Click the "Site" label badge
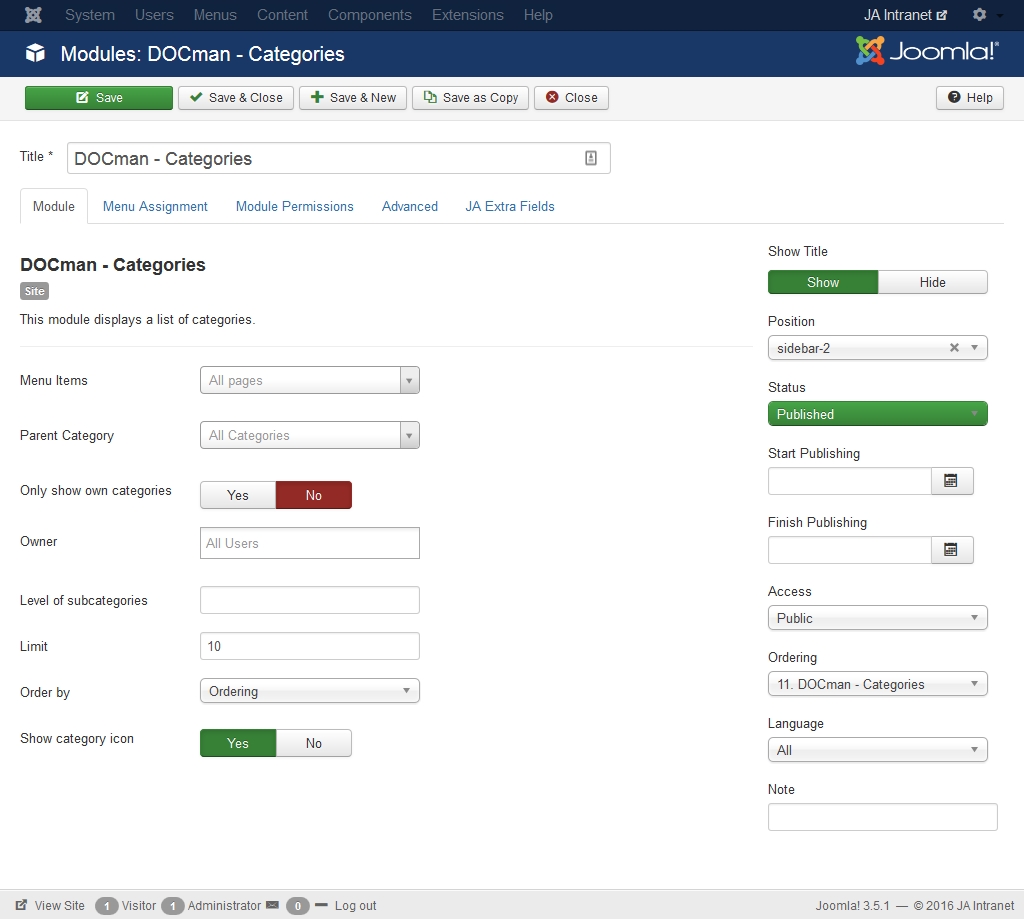Screen dimensions: 1024x919 pyautogui.click(x=35, y=291)
